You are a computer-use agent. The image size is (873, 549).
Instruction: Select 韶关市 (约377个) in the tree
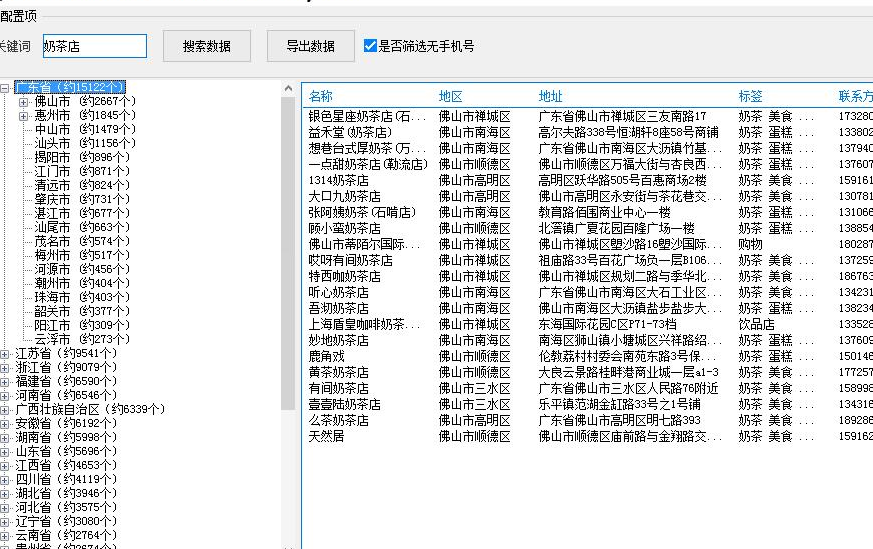[82, 311]
